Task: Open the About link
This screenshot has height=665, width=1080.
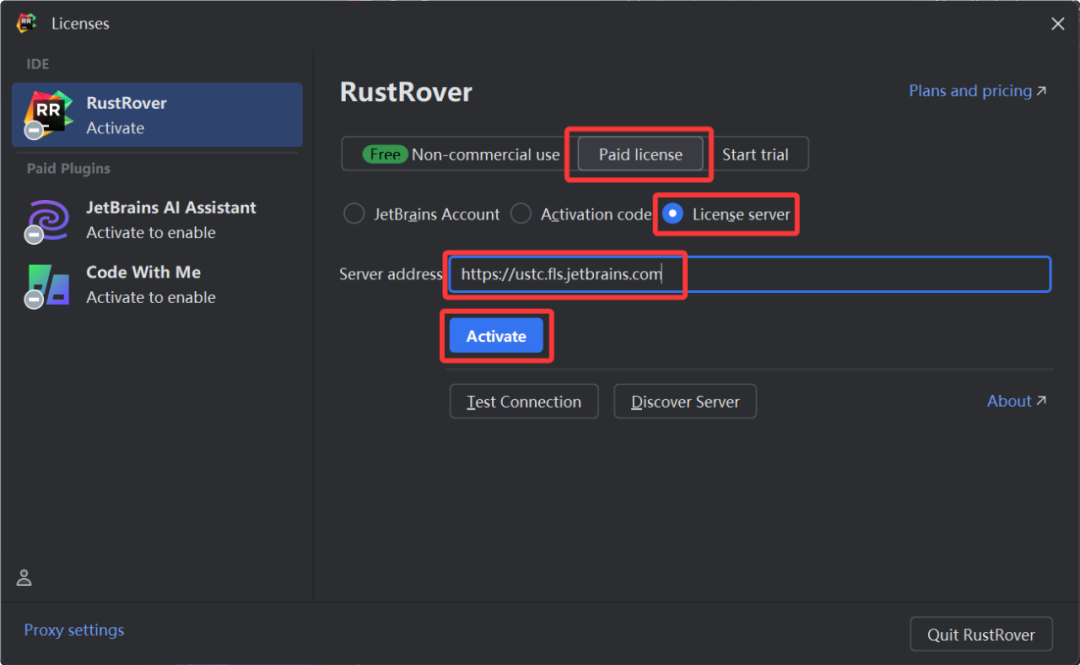Action: (1017, 401)
